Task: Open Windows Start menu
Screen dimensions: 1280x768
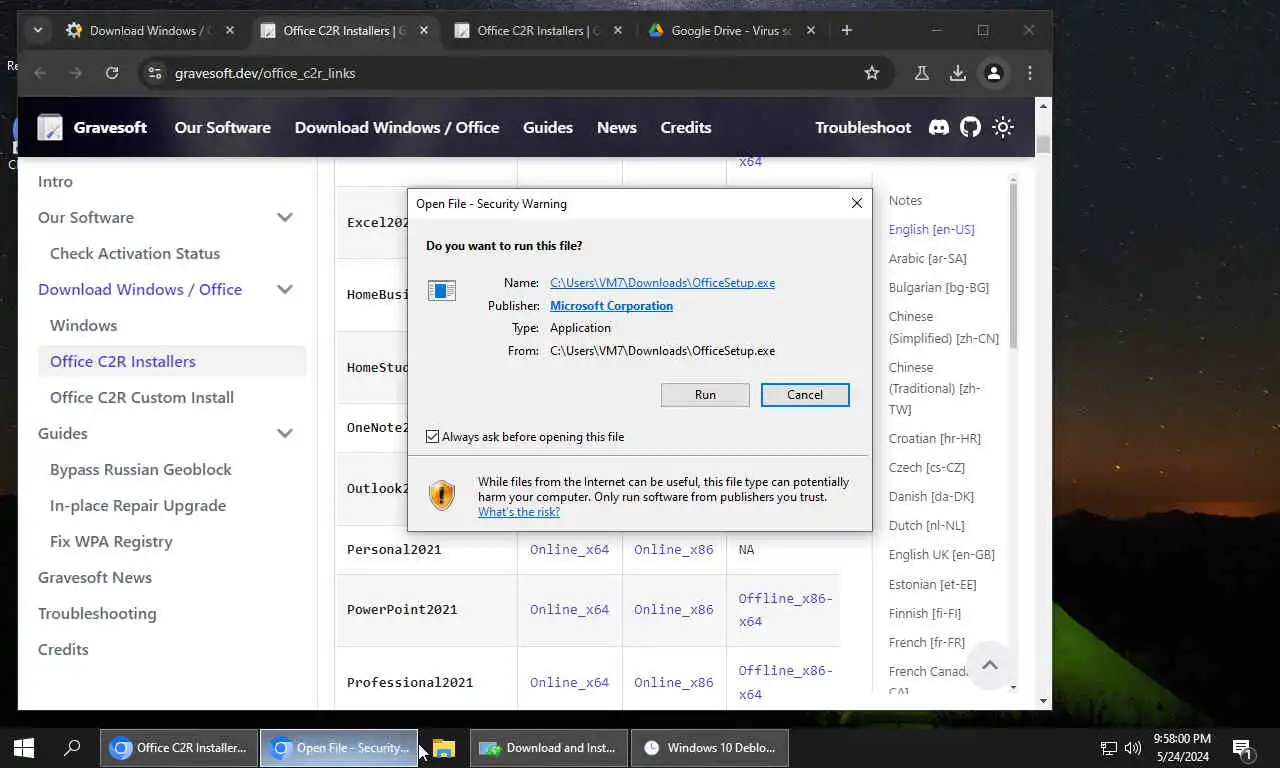Action: 24,747
